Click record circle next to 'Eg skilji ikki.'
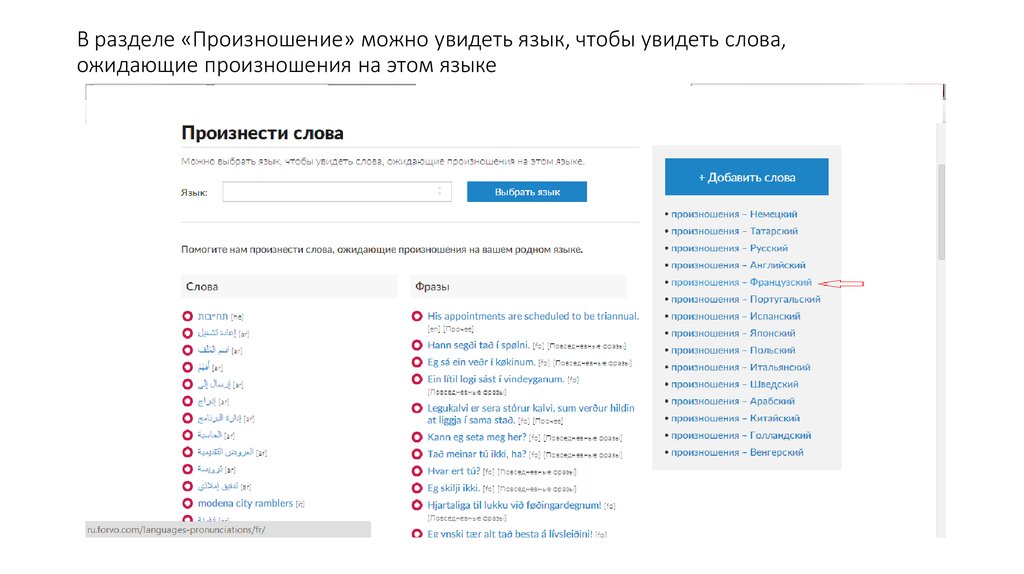This screenshot has width=1024, height=574. click(x=417, y=488)
